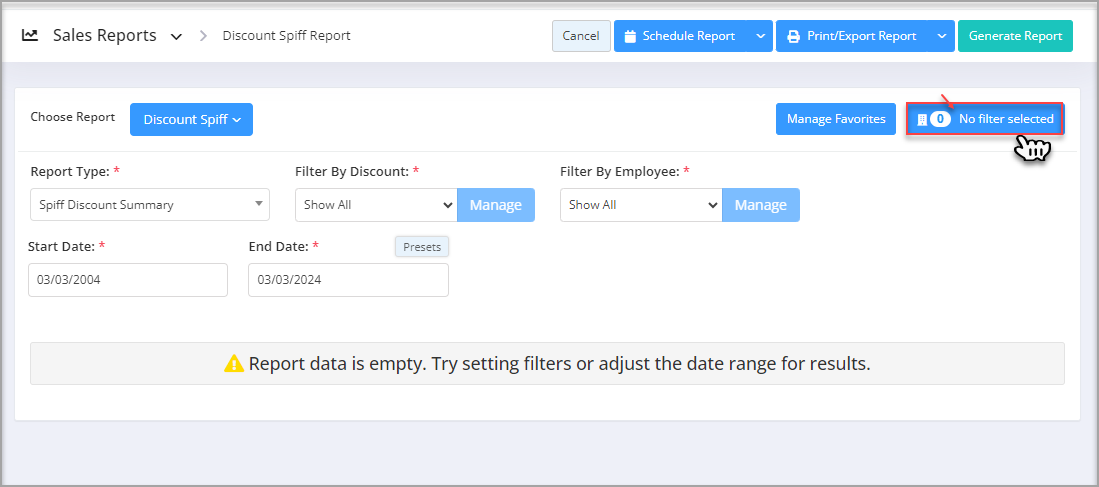This screenshot has height=487, width=1099.
Task: Click the building icon in filter button
Action: (x=922, y=119)
